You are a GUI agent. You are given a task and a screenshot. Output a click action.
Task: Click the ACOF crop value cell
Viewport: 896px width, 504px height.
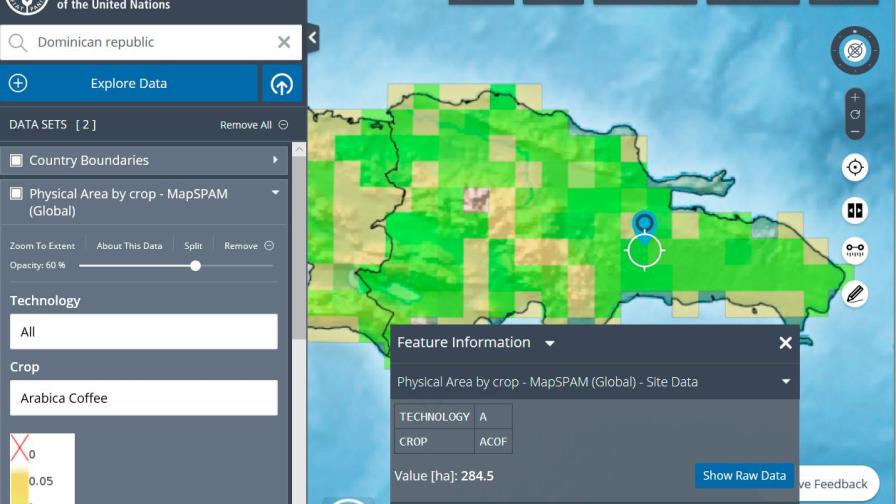point(493,442)
